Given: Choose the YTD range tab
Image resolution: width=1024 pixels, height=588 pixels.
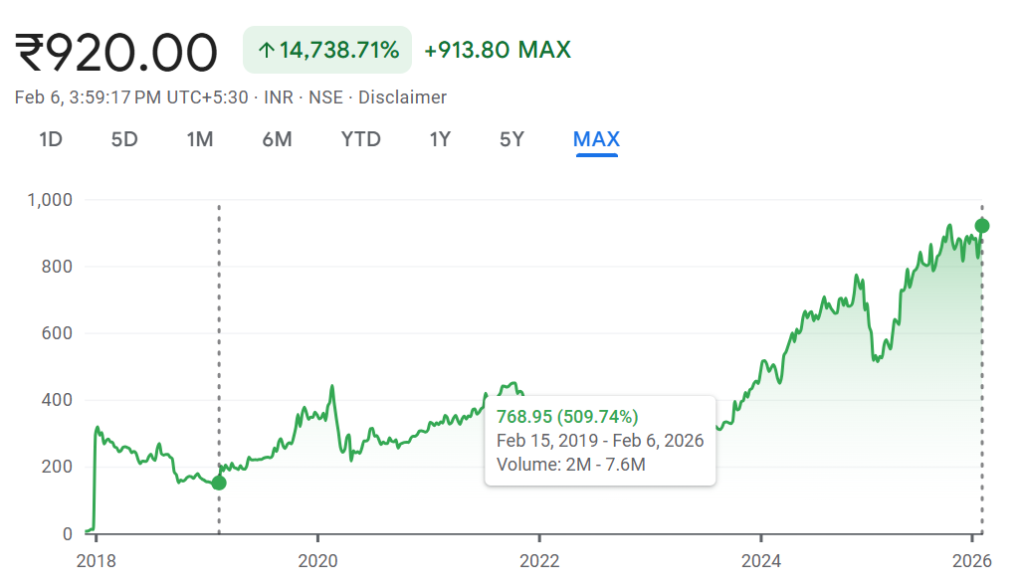Looking at the screenshot, I should (x=361, y=139).
